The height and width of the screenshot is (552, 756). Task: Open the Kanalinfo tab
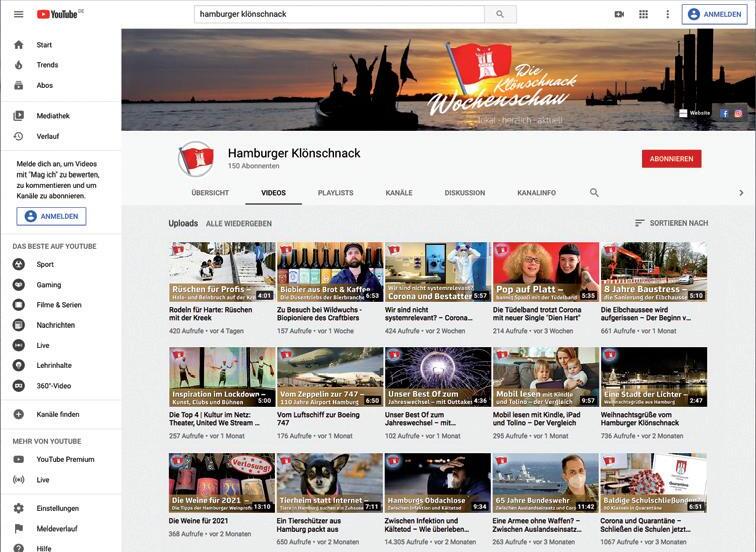[x=537, y=193]
